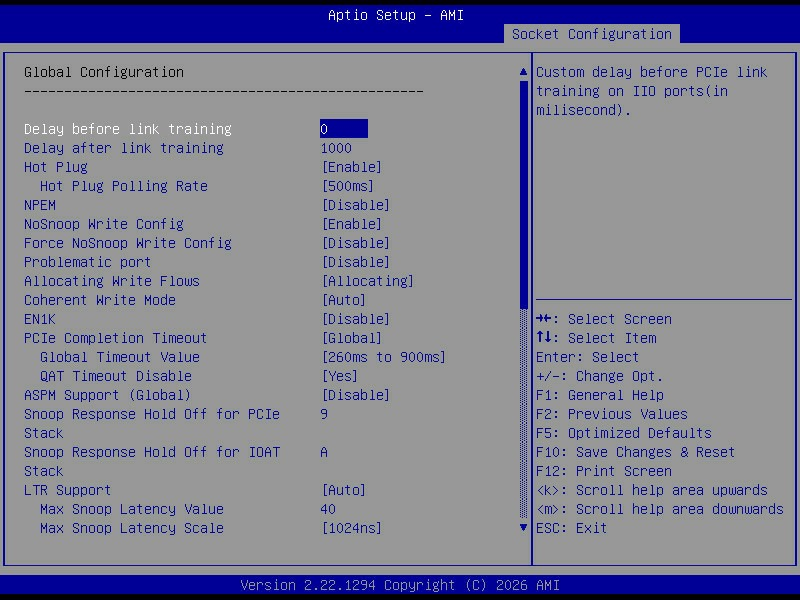The image size is (800, 600).
Task: Select the Hot Plug setting label
Action: (x=56, y=167)
